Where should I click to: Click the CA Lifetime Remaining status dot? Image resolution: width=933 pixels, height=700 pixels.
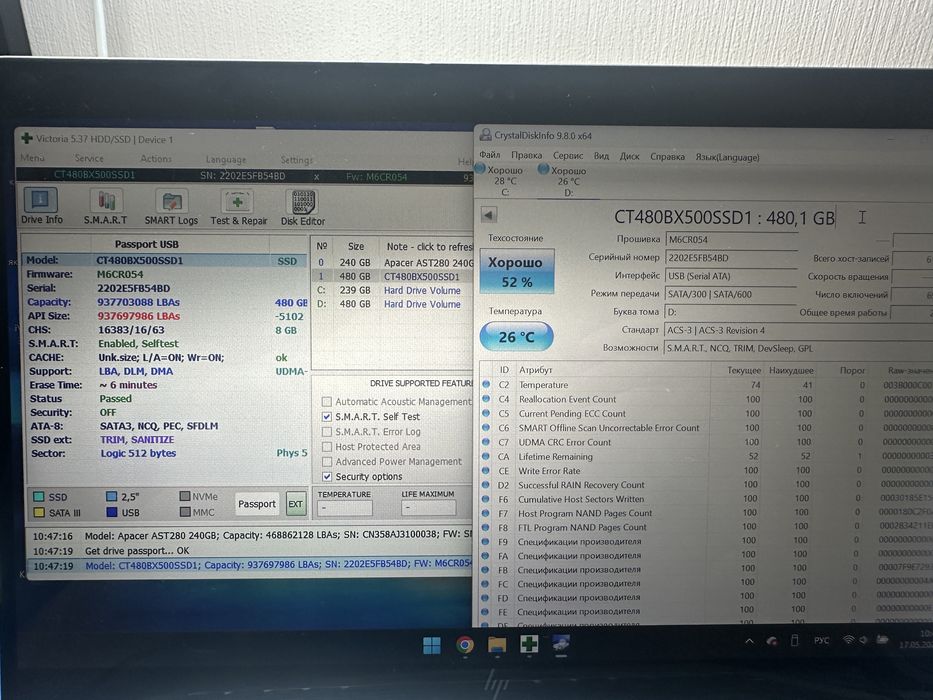pyautogui.click(x=486, y=456)
